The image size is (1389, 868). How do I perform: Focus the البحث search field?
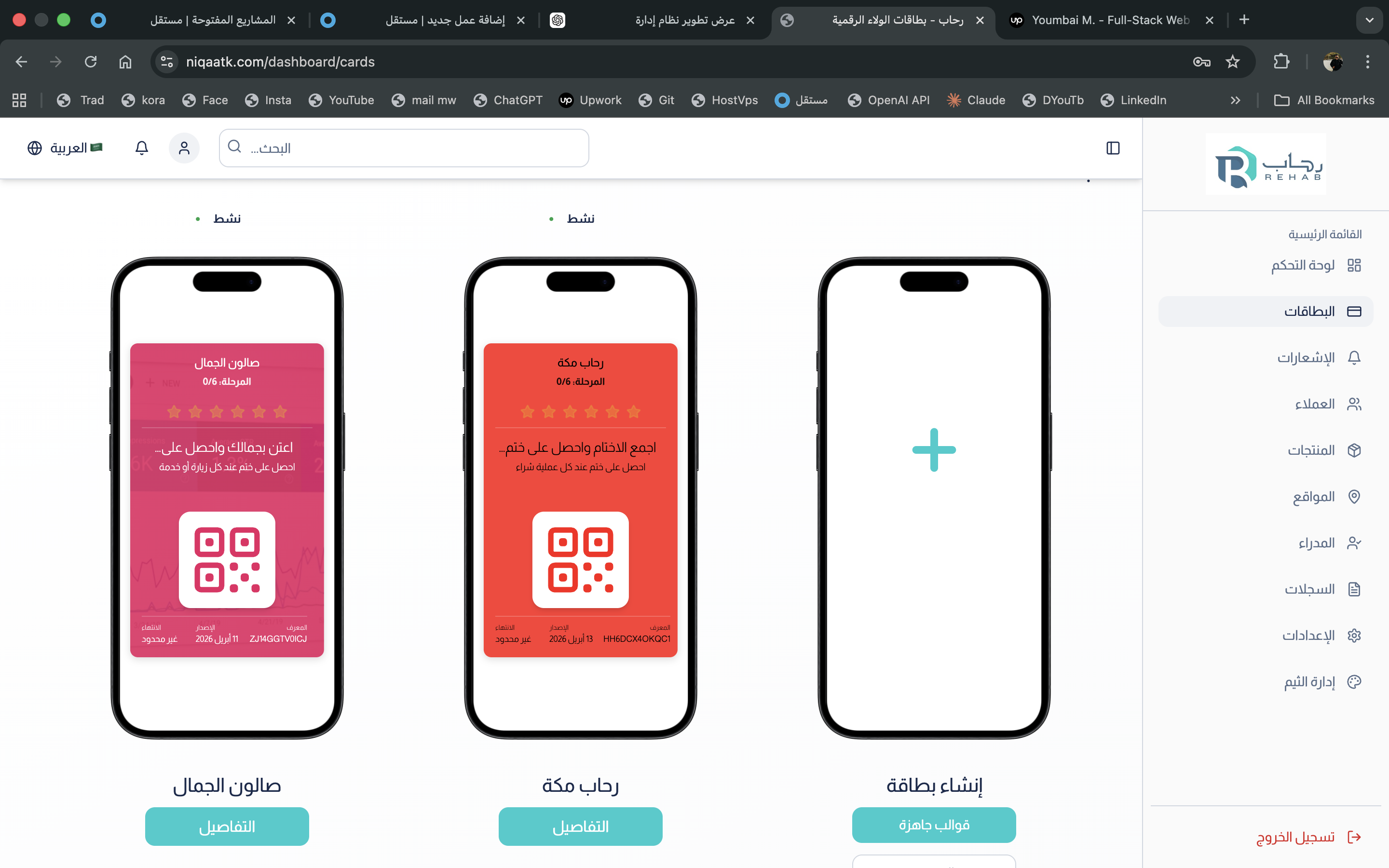tap(404, 148)
